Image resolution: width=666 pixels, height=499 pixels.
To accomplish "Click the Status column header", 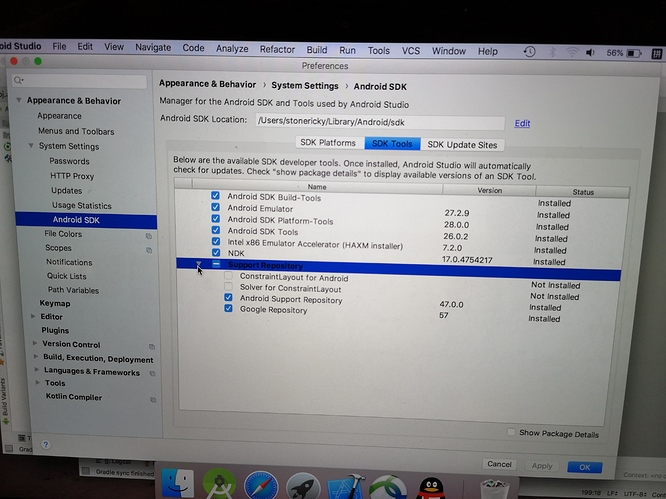I will point(583,192).
